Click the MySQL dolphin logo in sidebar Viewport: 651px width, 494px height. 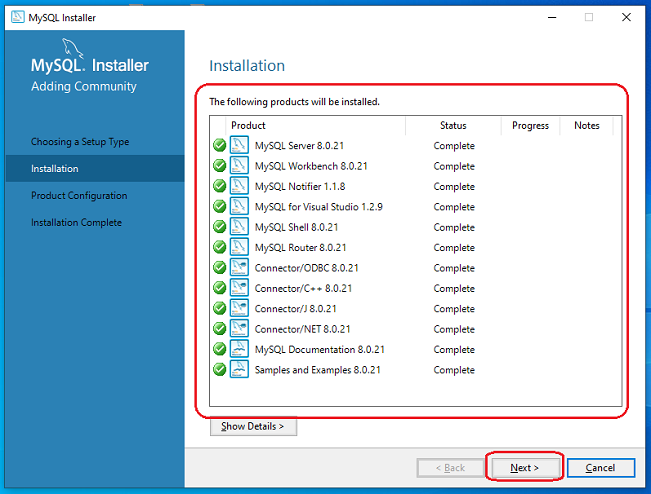[x=73, y=48]
